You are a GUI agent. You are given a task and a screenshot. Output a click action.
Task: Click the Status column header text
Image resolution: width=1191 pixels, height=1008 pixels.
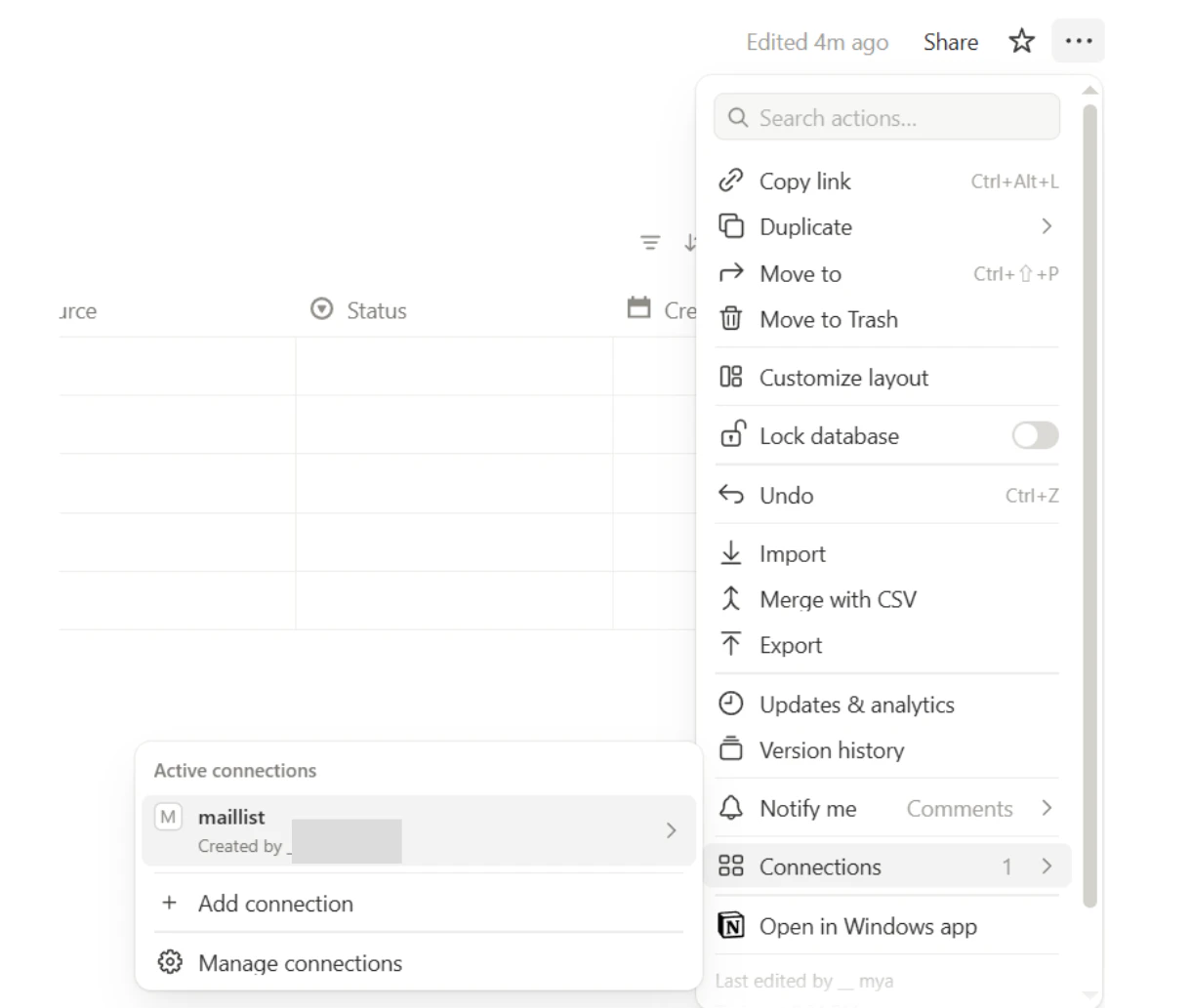pos(377,310)
